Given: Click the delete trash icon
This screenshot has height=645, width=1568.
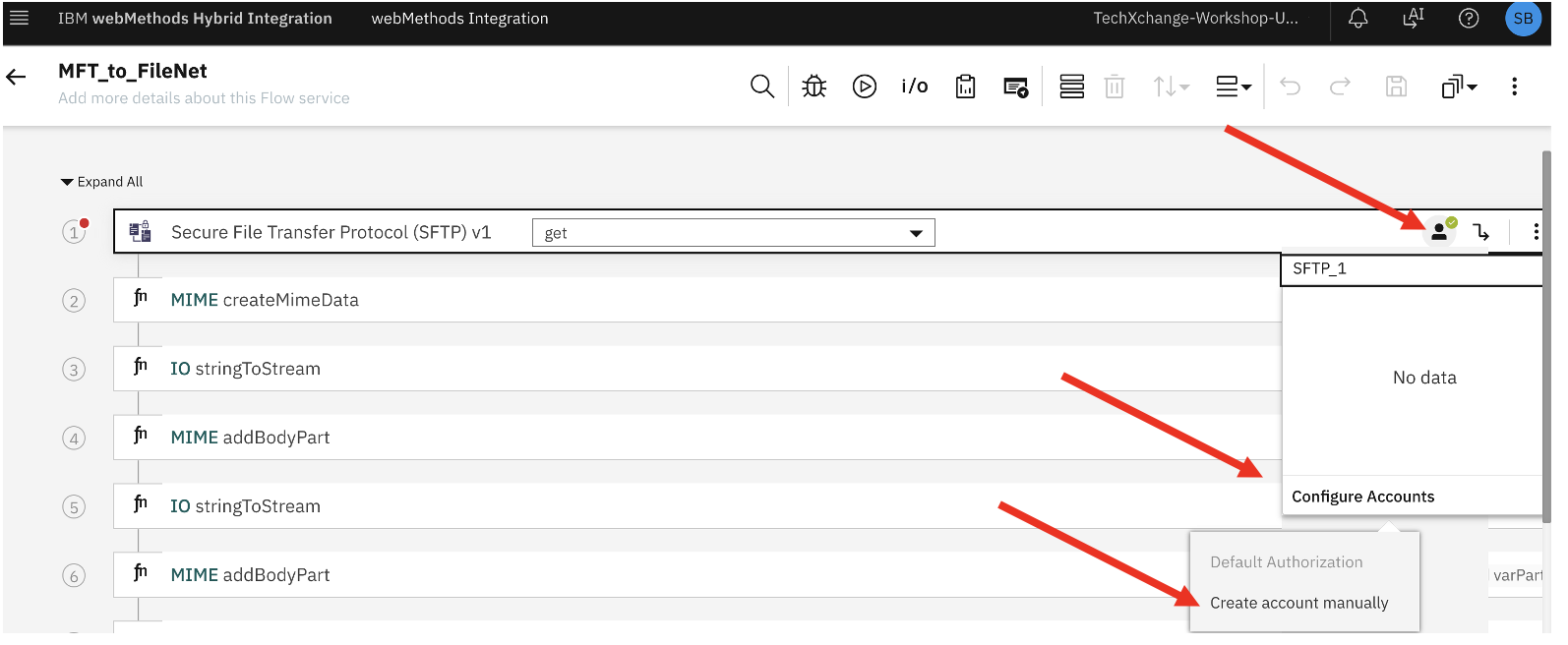Looking at the screenshot, I should click(x=1115, y=87).
